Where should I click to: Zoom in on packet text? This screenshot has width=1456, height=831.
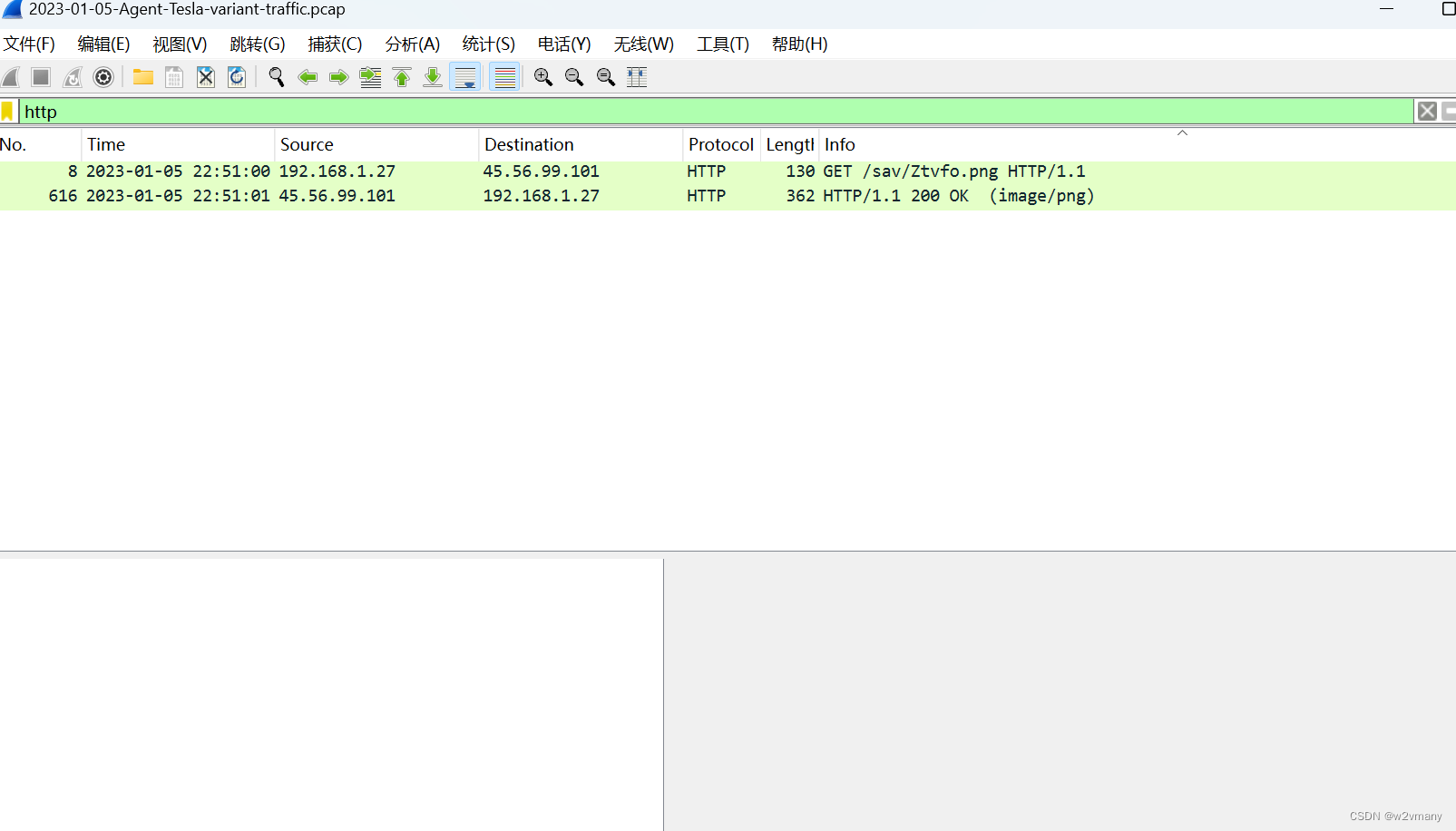(543, 77)
